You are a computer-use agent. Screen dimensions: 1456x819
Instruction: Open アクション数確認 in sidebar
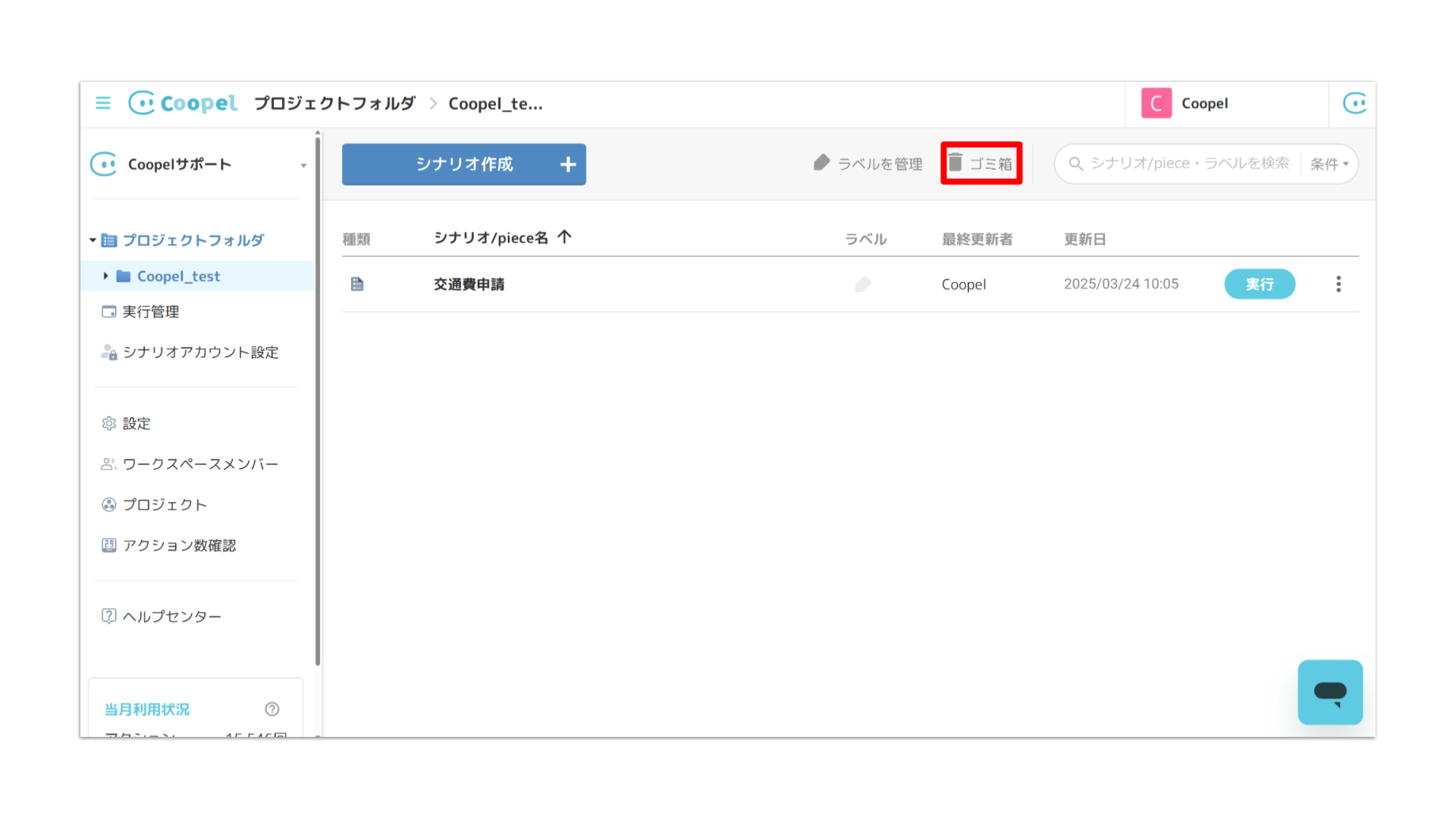pos(179,545)
